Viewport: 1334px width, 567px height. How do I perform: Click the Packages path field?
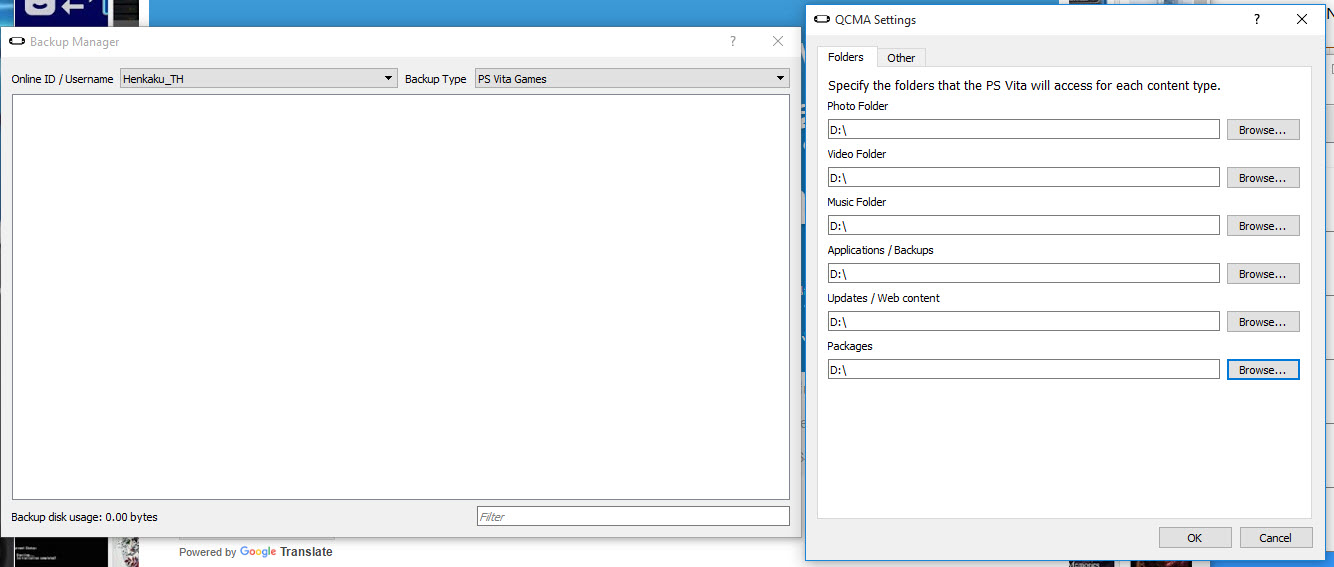point(1023,370)
